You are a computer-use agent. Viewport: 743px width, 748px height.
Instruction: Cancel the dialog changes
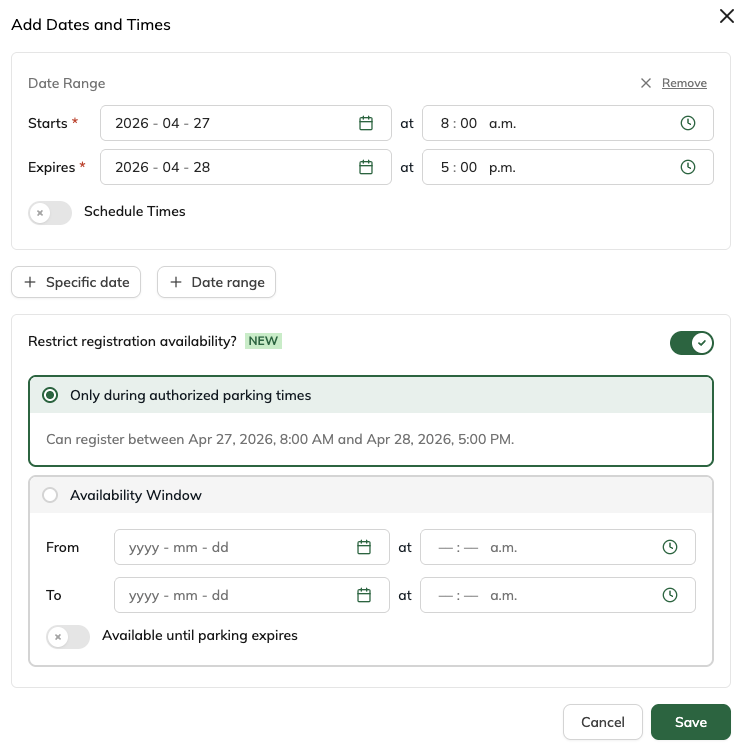[603, 722]
